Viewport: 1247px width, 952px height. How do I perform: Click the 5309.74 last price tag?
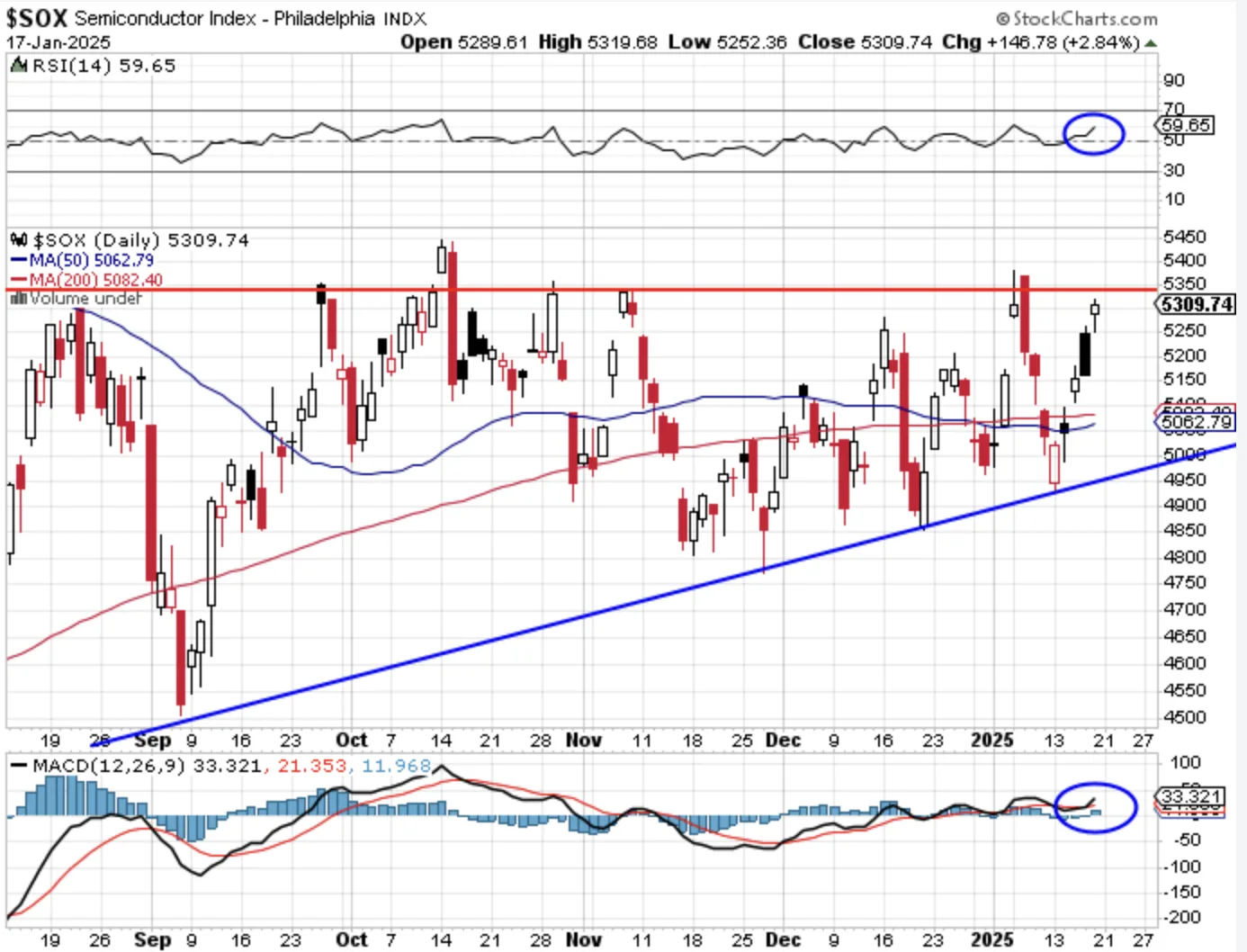pyautogui.click(x=1195, y=304)
